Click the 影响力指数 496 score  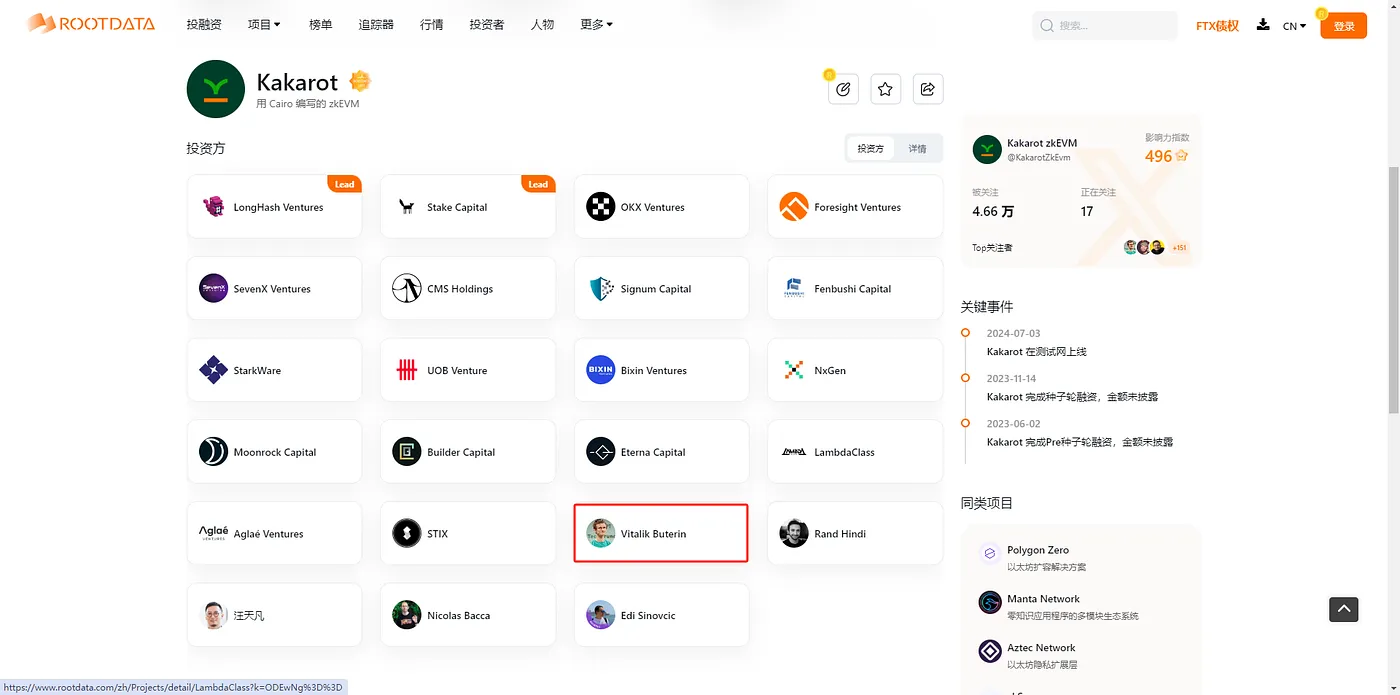[x=1166, y=156]
